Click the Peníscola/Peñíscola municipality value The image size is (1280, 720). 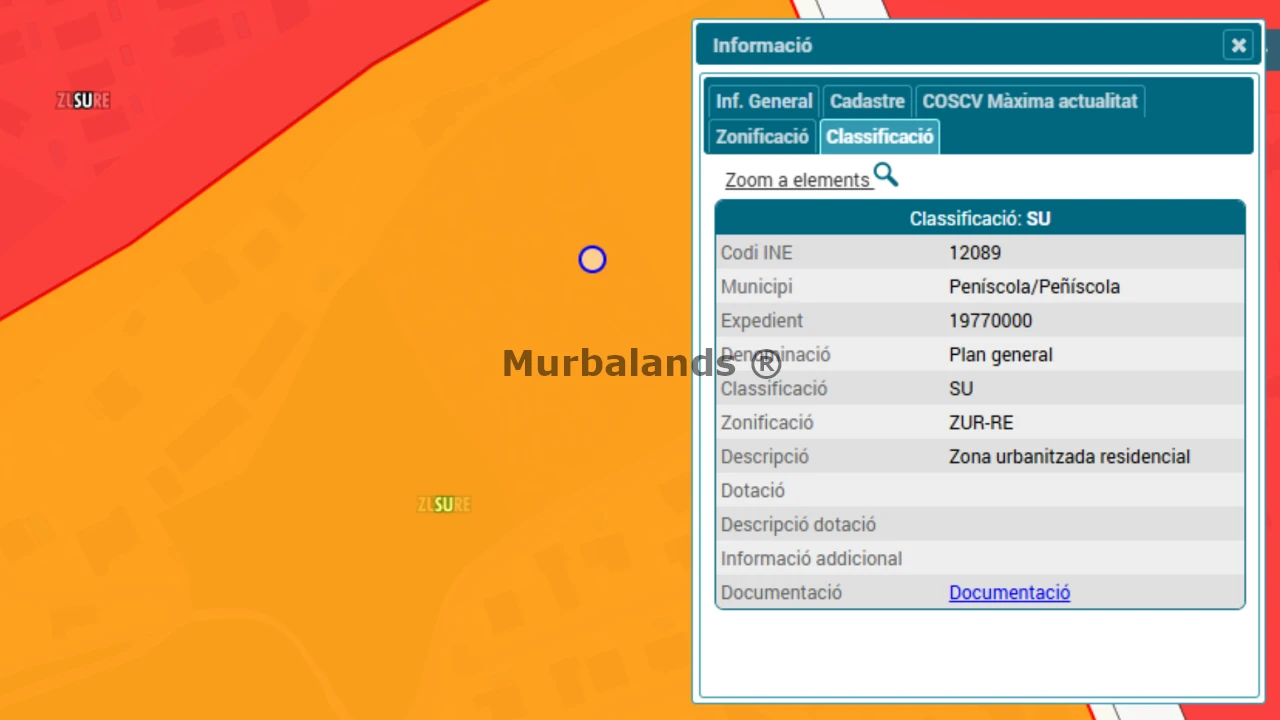1034,287
